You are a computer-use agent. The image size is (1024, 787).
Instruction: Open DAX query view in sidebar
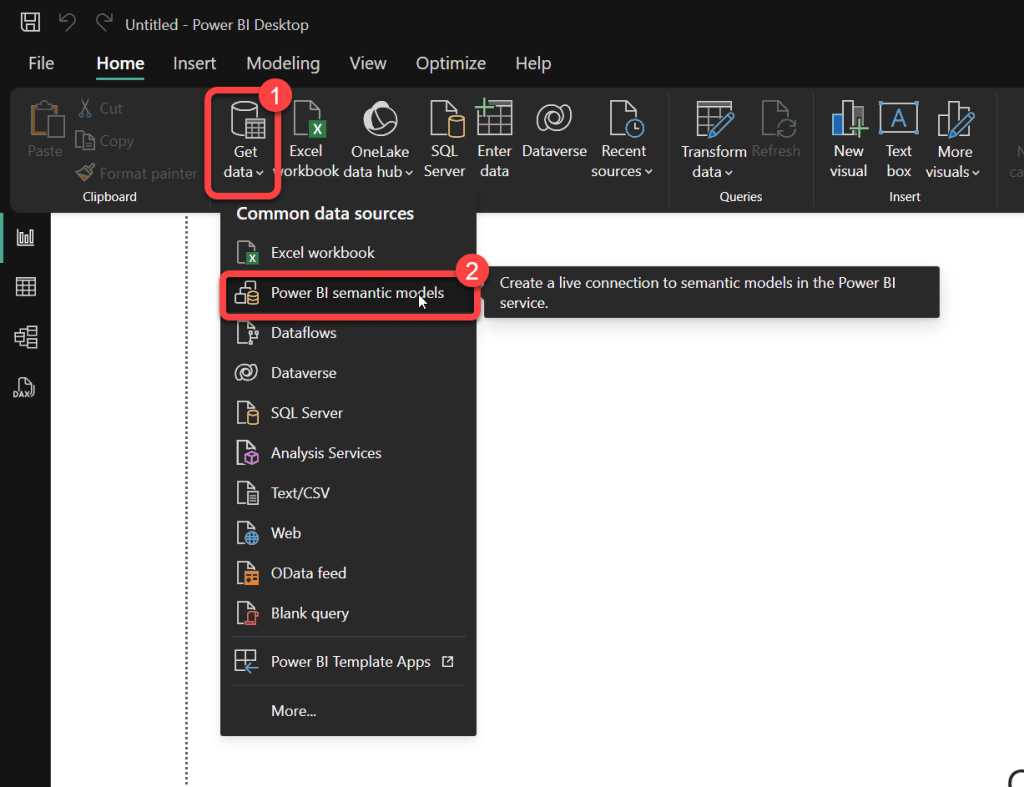[x=24, y=387]
